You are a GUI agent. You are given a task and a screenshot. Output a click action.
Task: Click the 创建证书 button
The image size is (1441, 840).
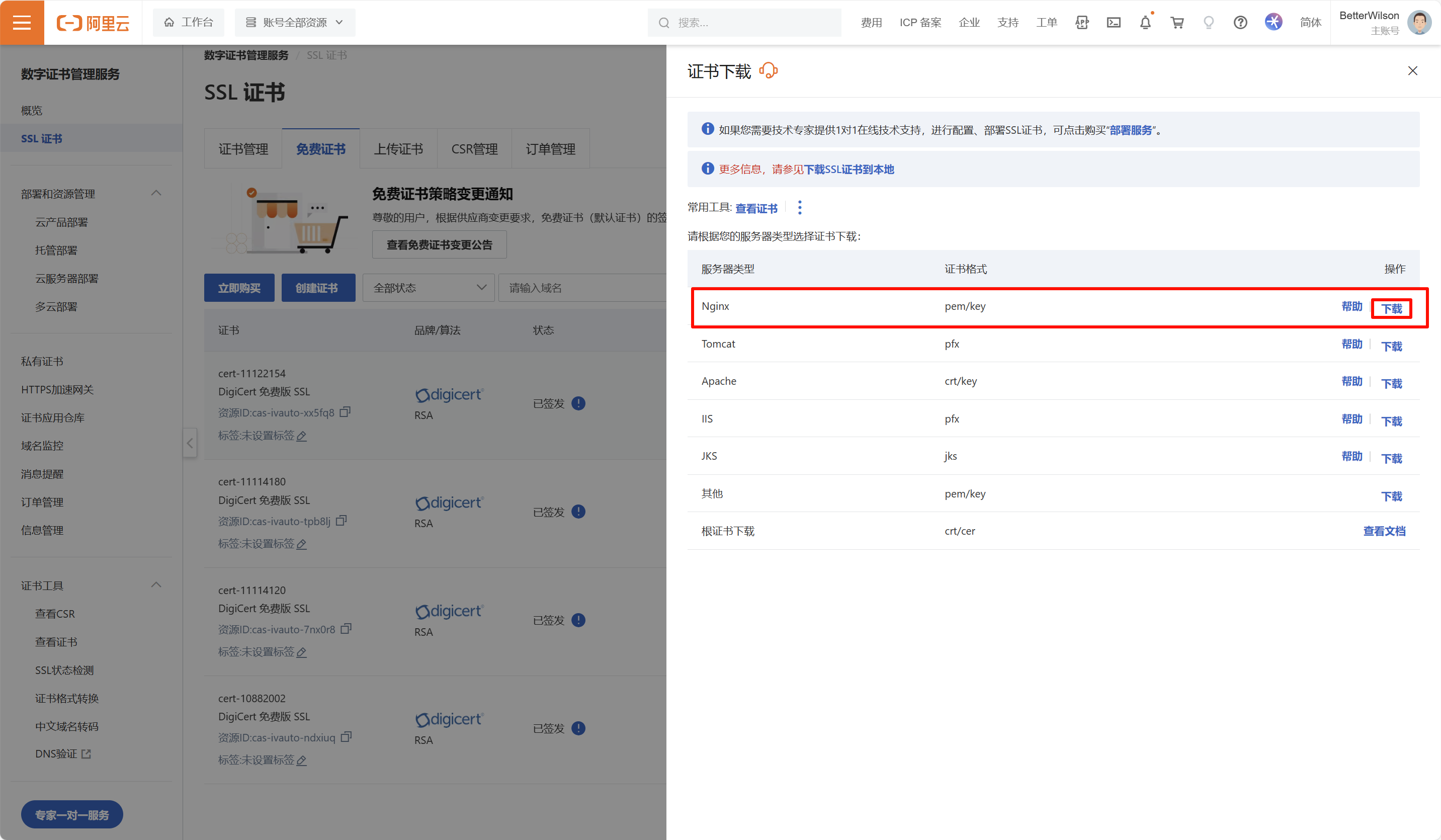pyautogui.click(x=317, y=288)
